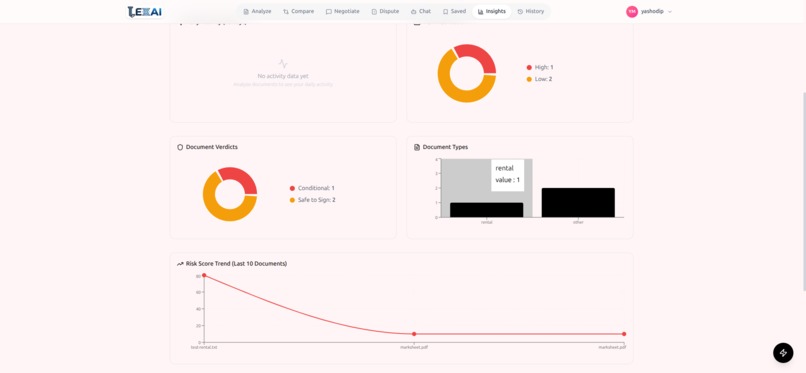Click the rental bar in Document Types chart

(x=486, y=210)
